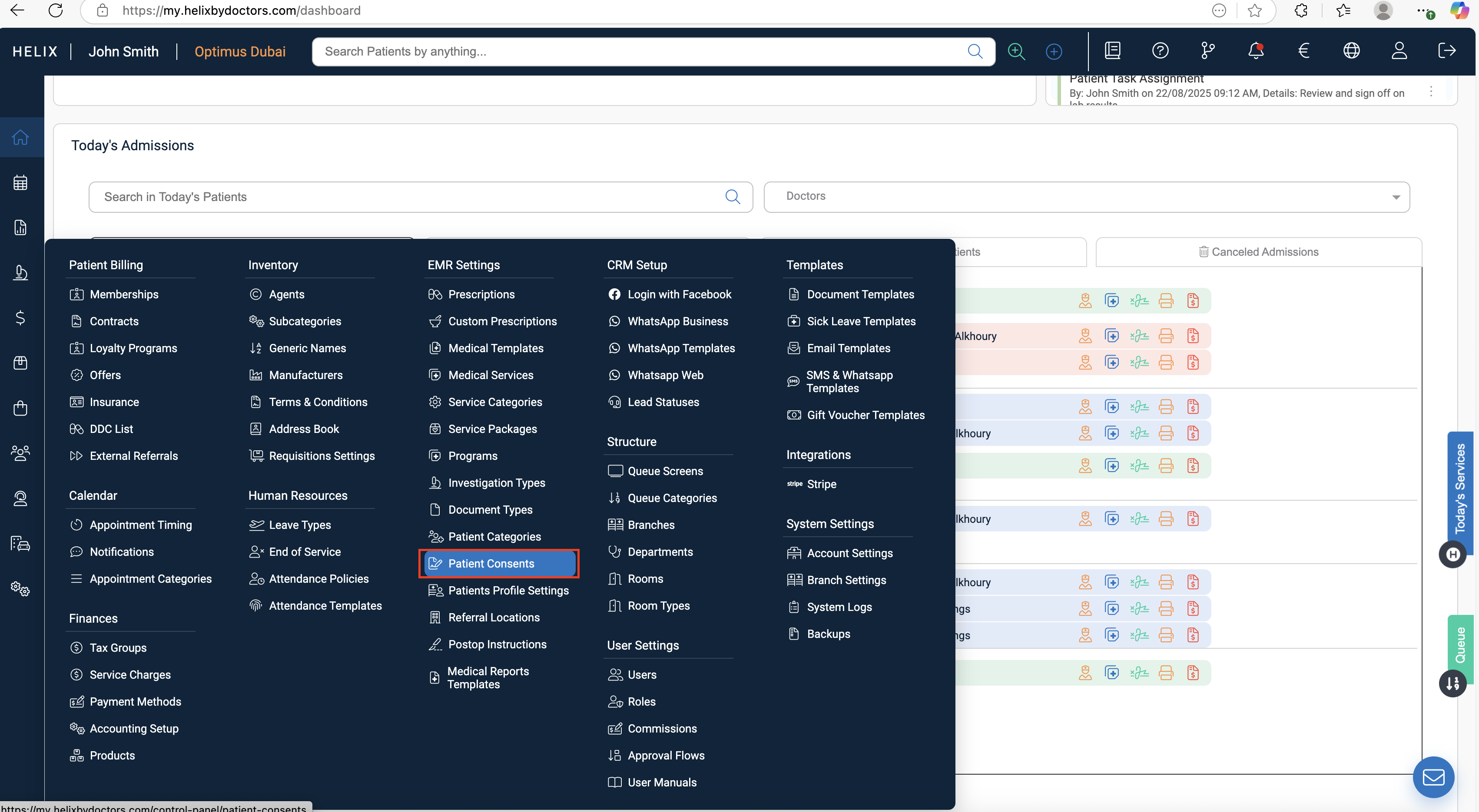Viewport: 1479px width, 812px height.
Task: Click the notification bell icon
Action: pos(1256,51)
